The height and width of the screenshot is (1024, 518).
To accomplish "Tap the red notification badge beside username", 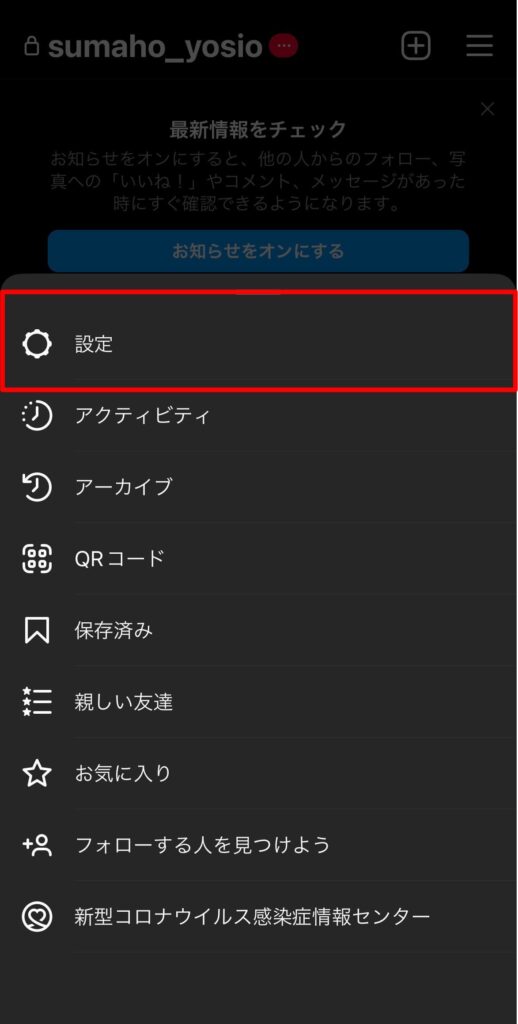I will [283, 46].
